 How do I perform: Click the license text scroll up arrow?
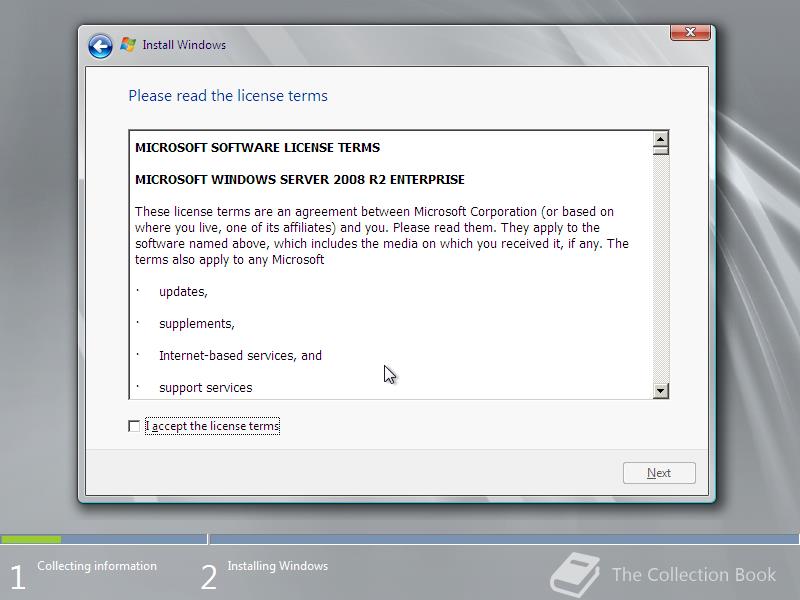pyautogui.click(x=661, y=139)
